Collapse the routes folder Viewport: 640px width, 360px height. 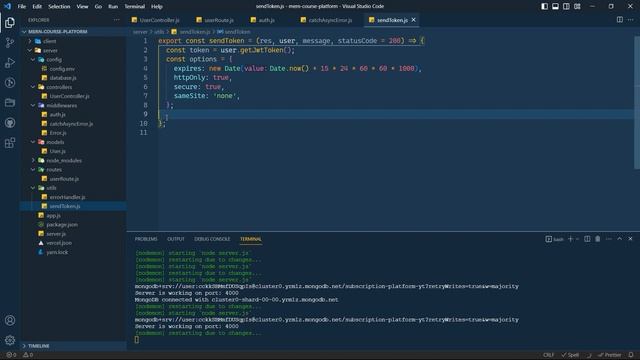click(x=73, y=169)
